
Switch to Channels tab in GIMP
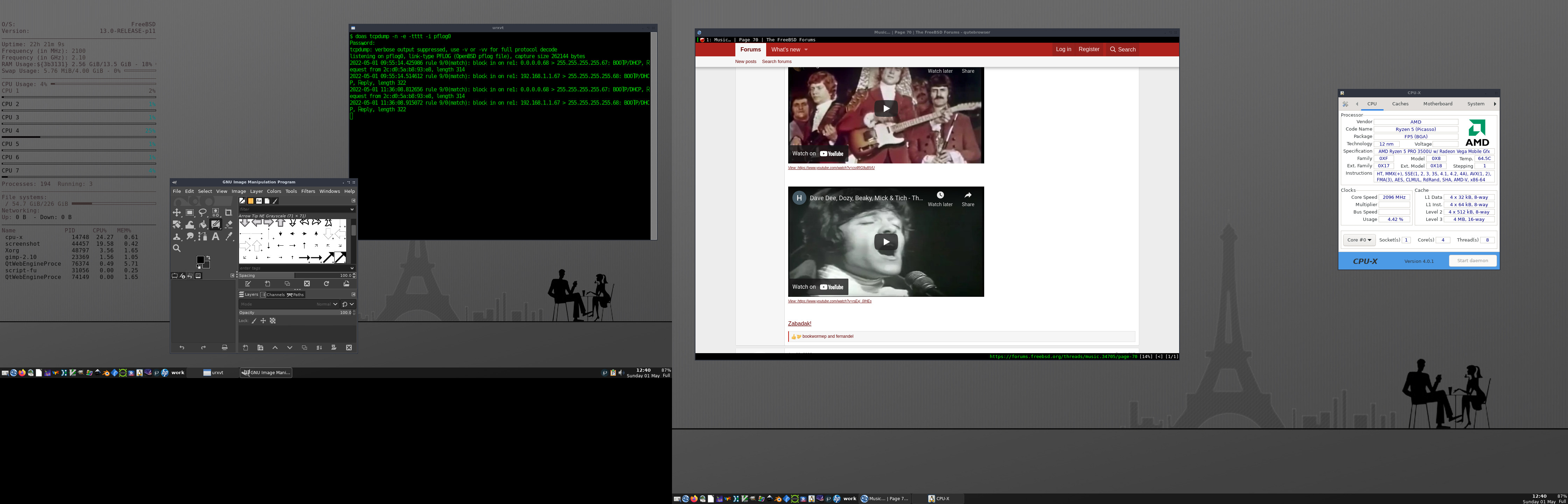(x=273, y=295)
